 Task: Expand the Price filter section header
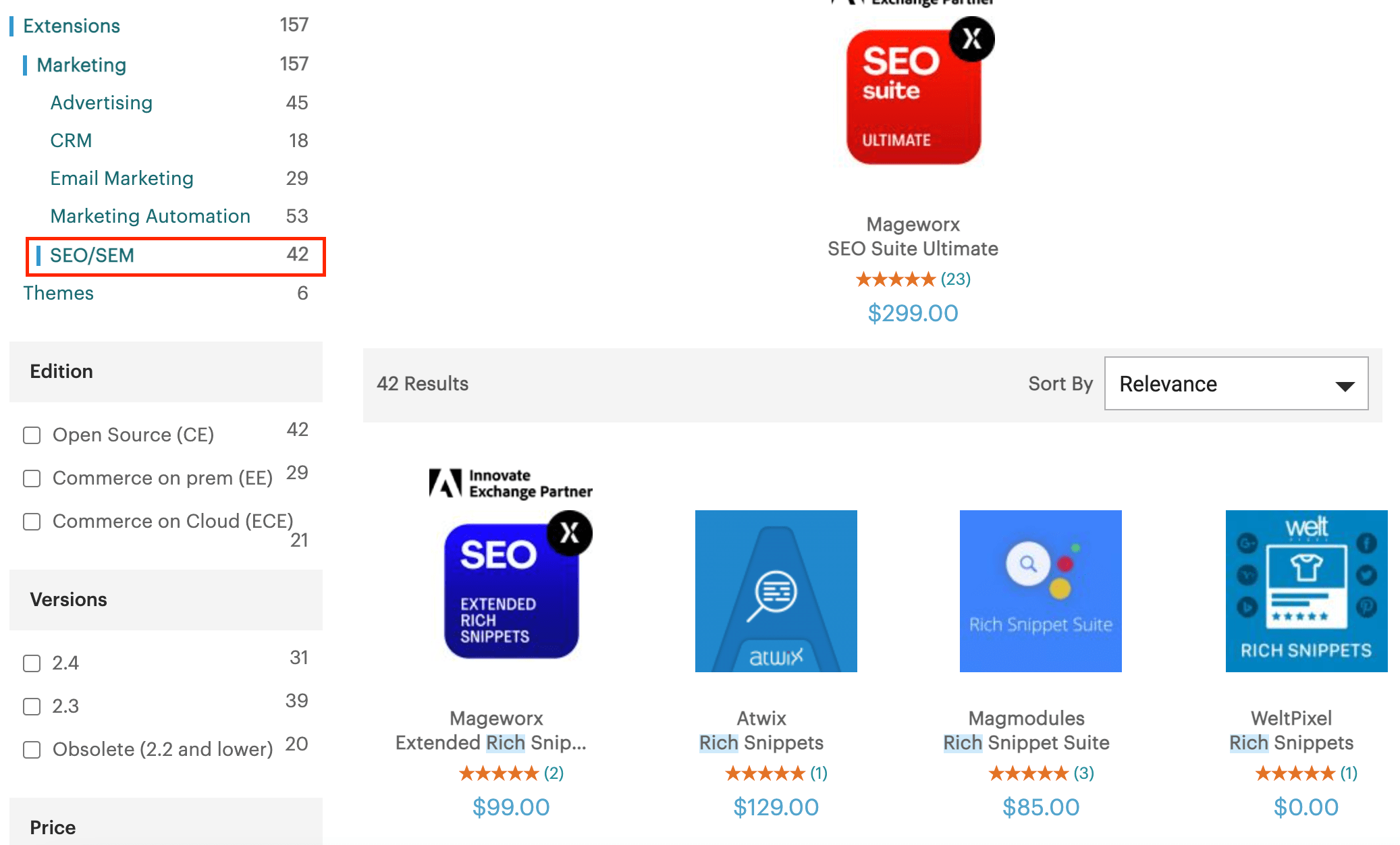click(x=166, y=822)
